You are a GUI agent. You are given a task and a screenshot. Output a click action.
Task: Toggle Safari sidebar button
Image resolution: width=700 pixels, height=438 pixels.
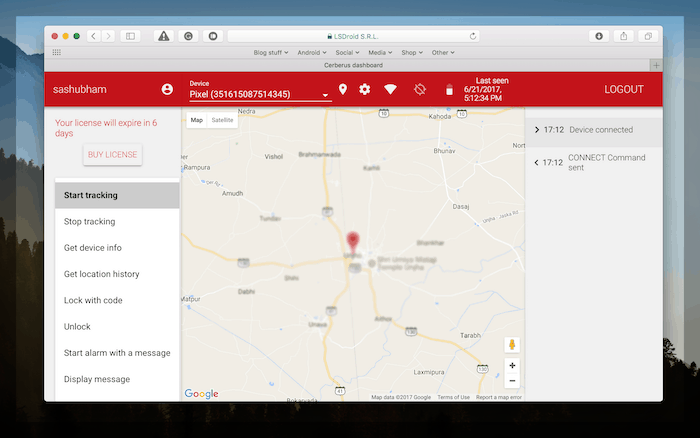130,36
